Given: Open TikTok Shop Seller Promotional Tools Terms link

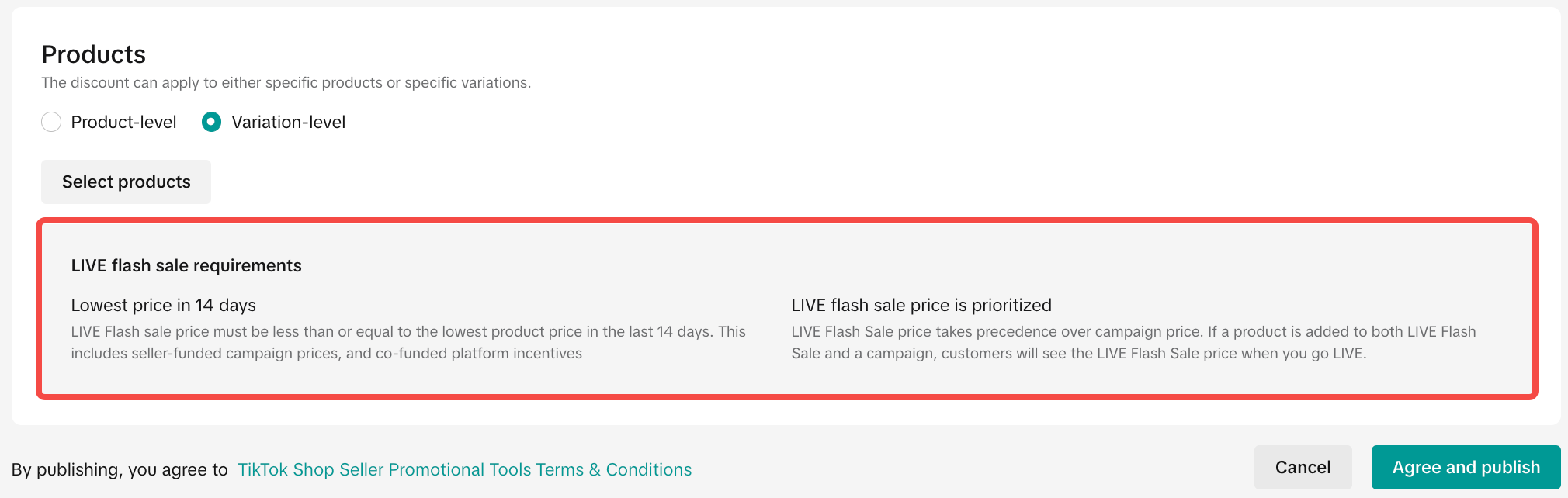Looking at the screenshot, I should coord(464,469).
